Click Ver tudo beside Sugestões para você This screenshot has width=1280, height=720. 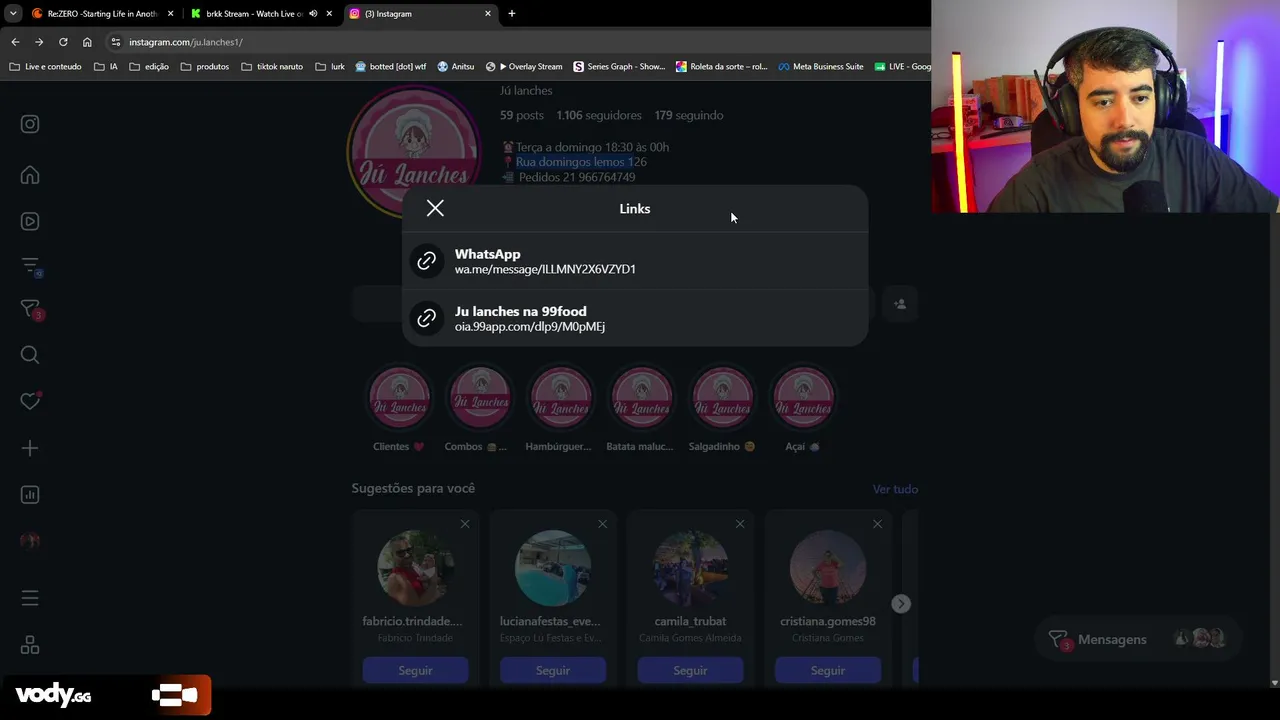click(895, 489)
